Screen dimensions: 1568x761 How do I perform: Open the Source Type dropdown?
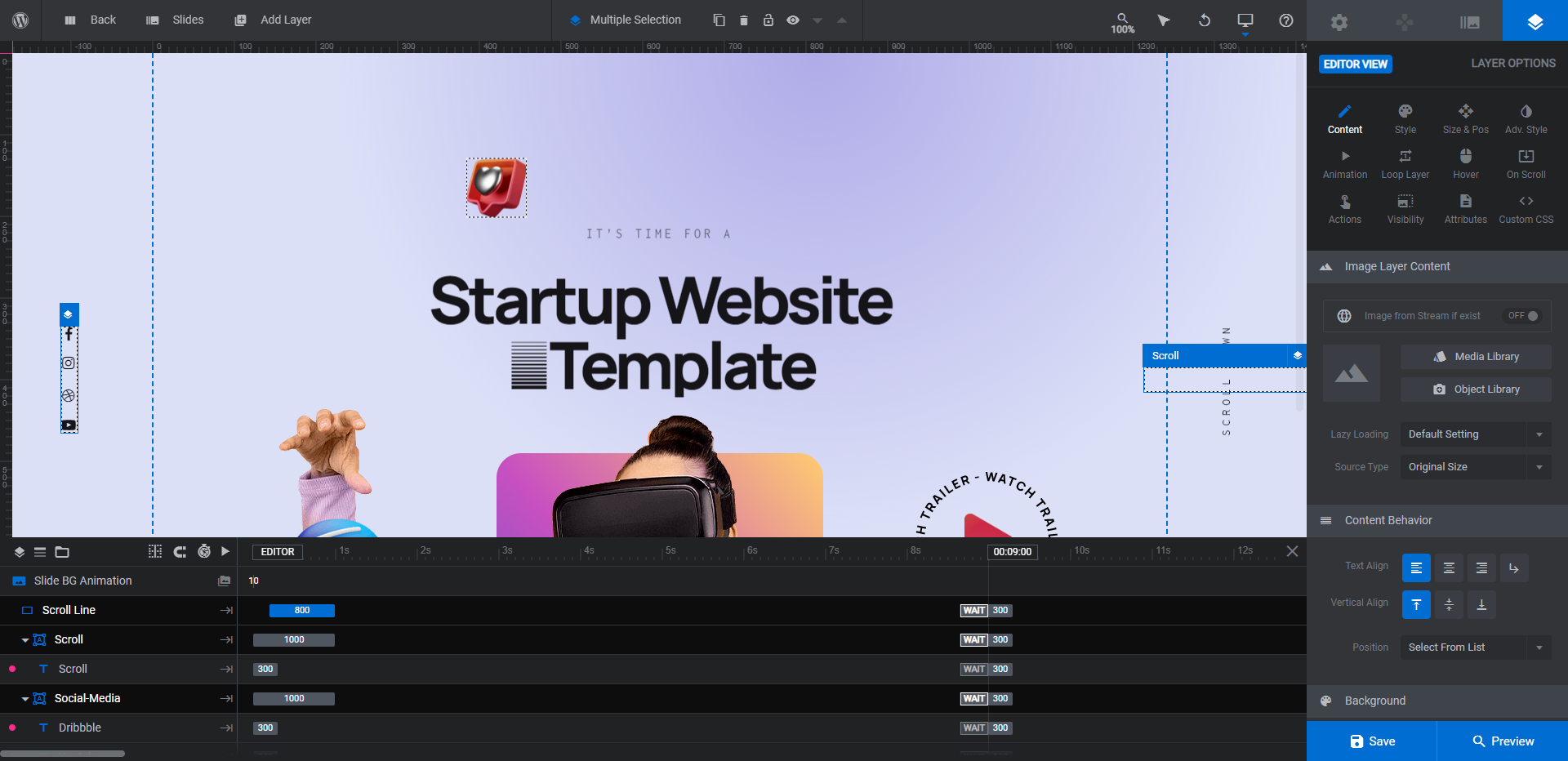coord(1475,467)
